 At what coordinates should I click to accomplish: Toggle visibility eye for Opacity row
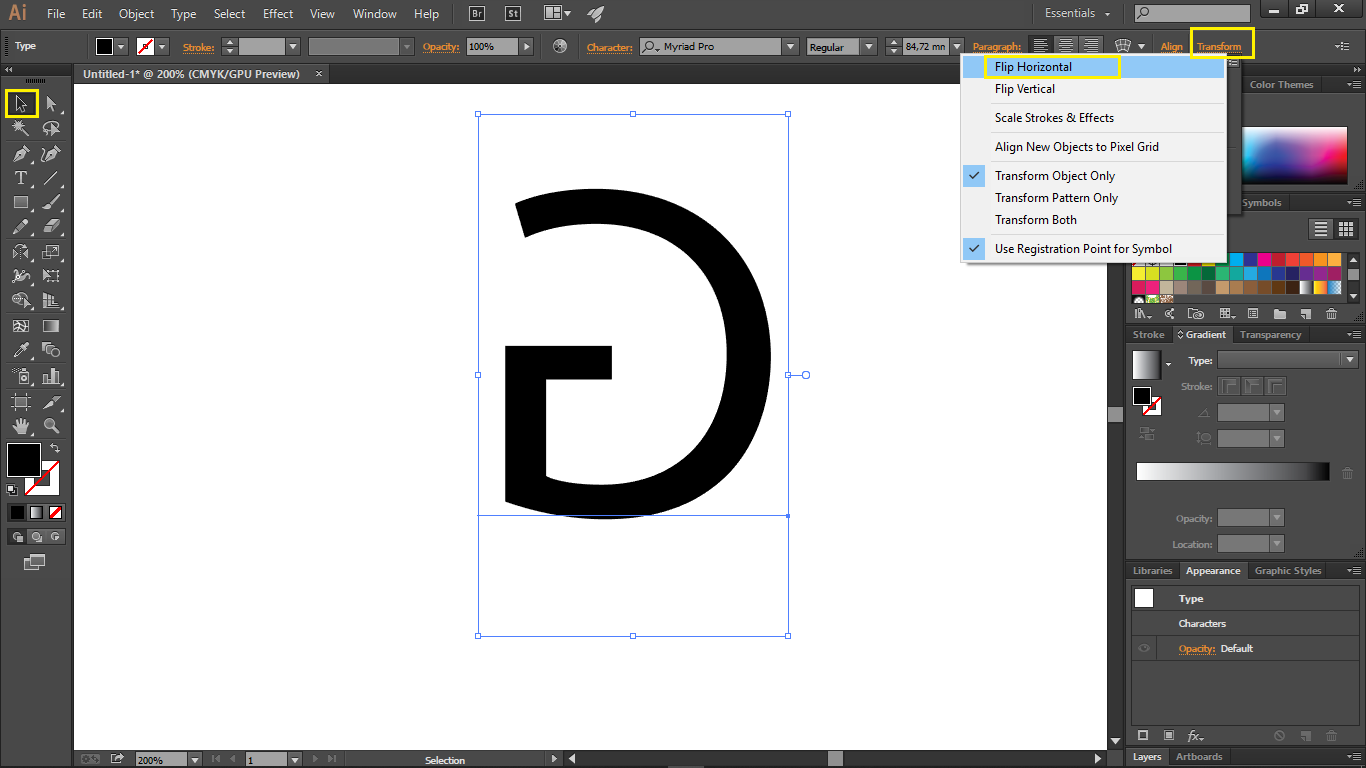tap(1144, 649)
